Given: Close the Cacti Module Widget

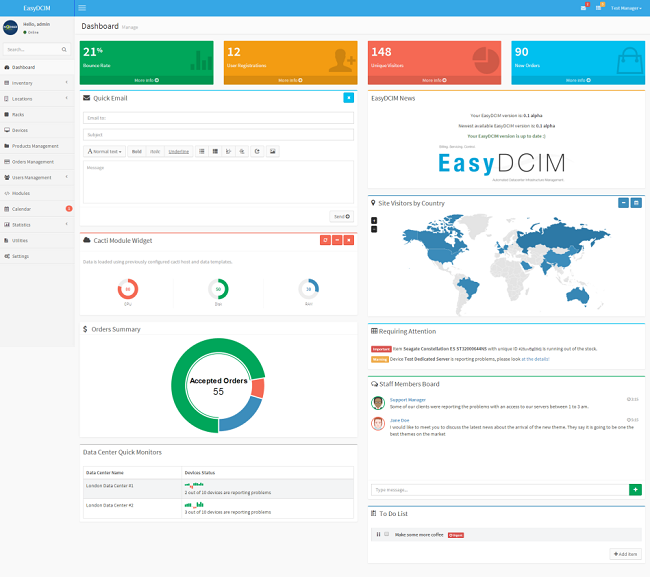Looking at the screenshot, I should click(349, 240).
